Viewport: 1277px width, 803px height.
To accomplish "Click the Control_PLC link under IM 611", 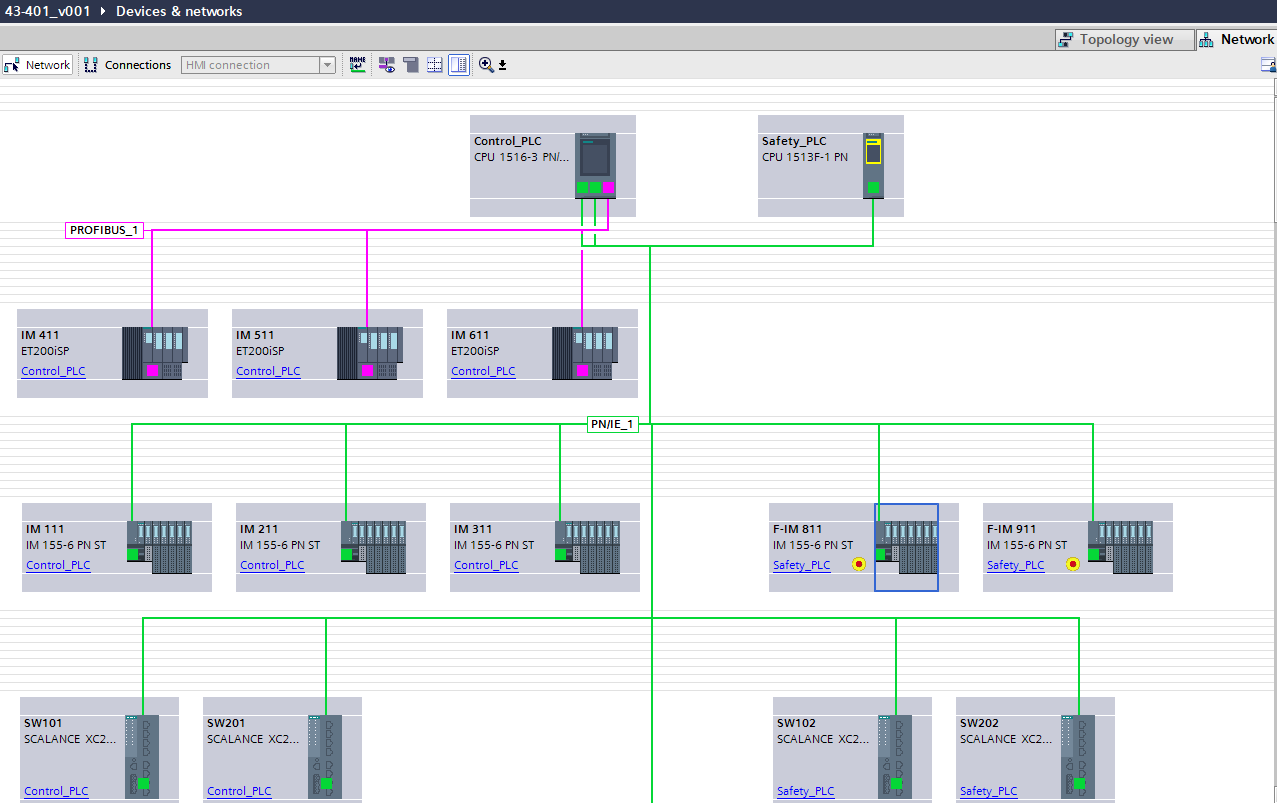I will click(483, 371).
